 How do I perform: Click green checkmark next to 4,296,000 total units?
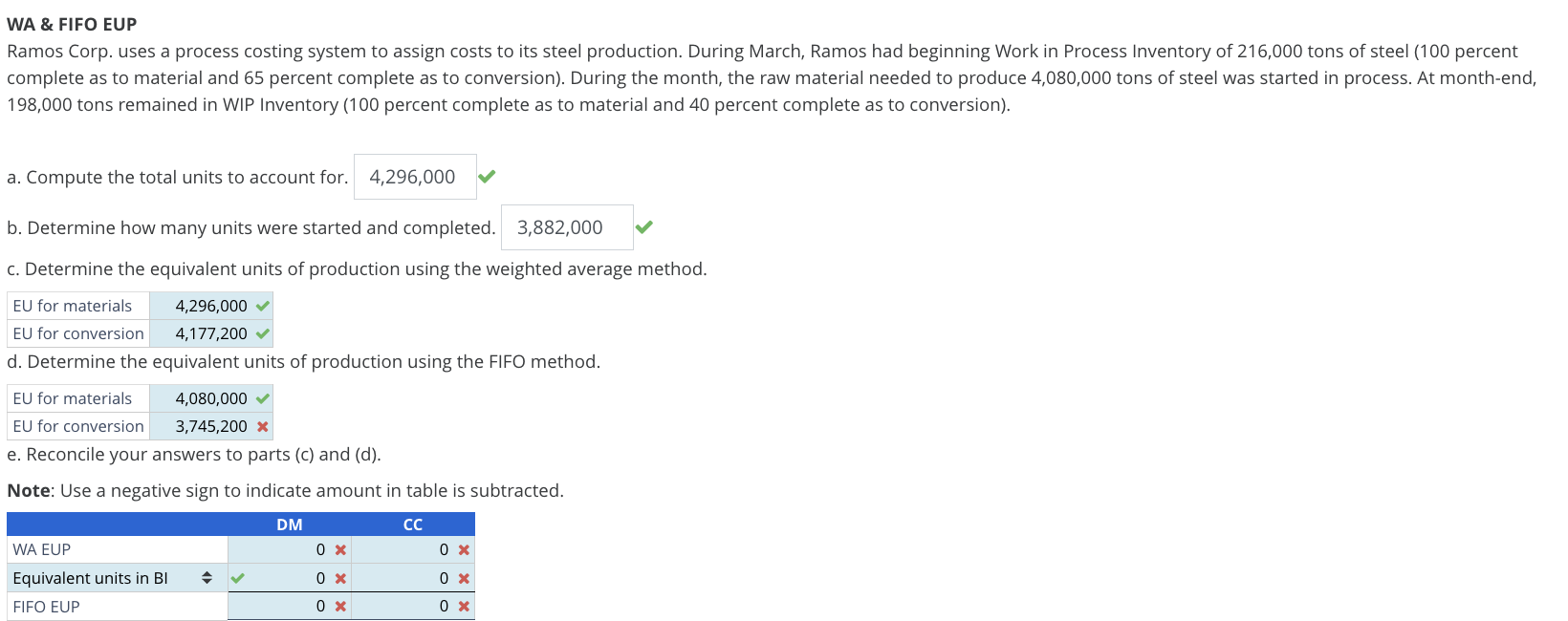click(x=487, y=177)
